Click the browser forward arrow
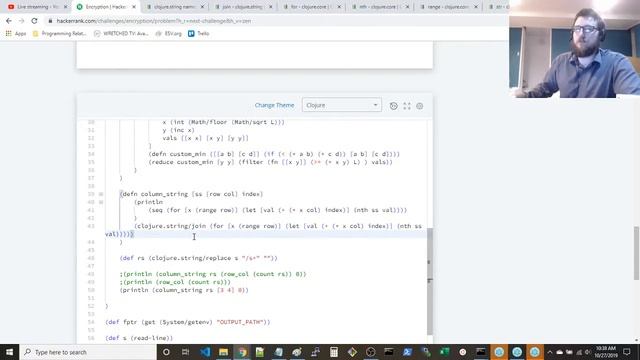This screenshot has width=640, height=360. (x=22, y=21)
